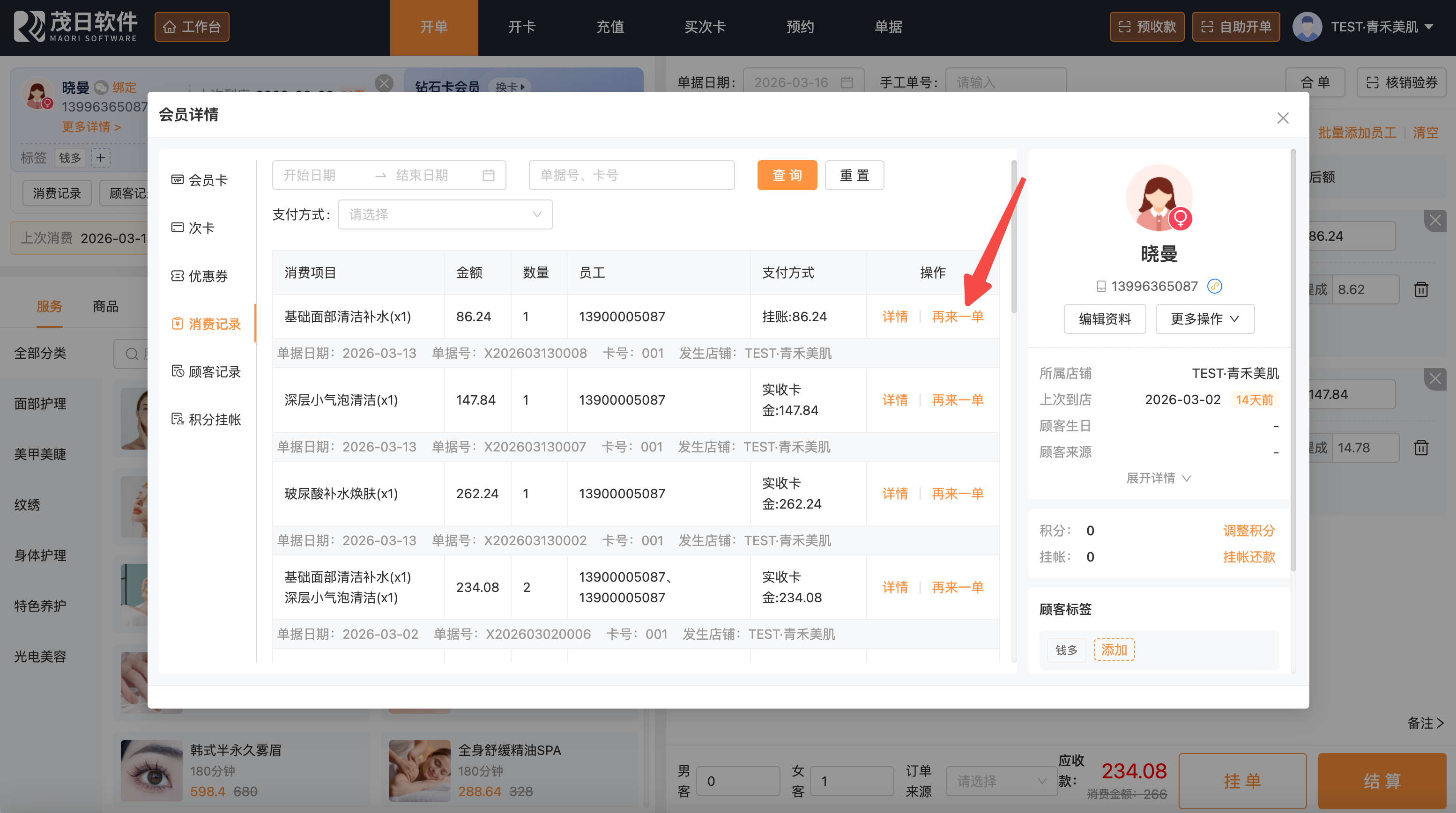Image resolution: width=1456 pixels, height=813 pixels.
Task: Click 再来一单 for 基础面部清洁补水 86.24
Action: [x=957, y=317]
